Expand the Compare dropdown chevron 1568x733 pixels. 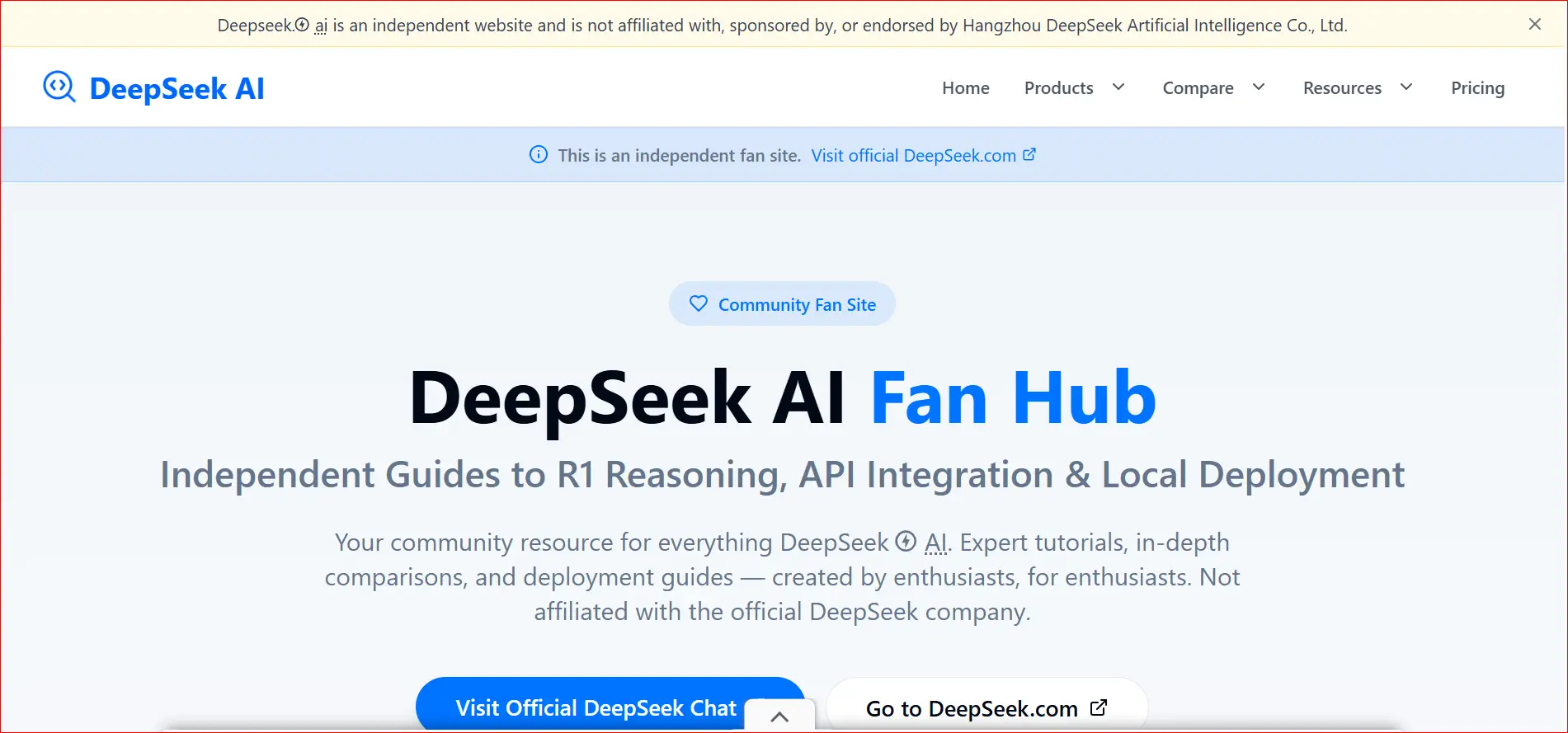point(1259,87)
